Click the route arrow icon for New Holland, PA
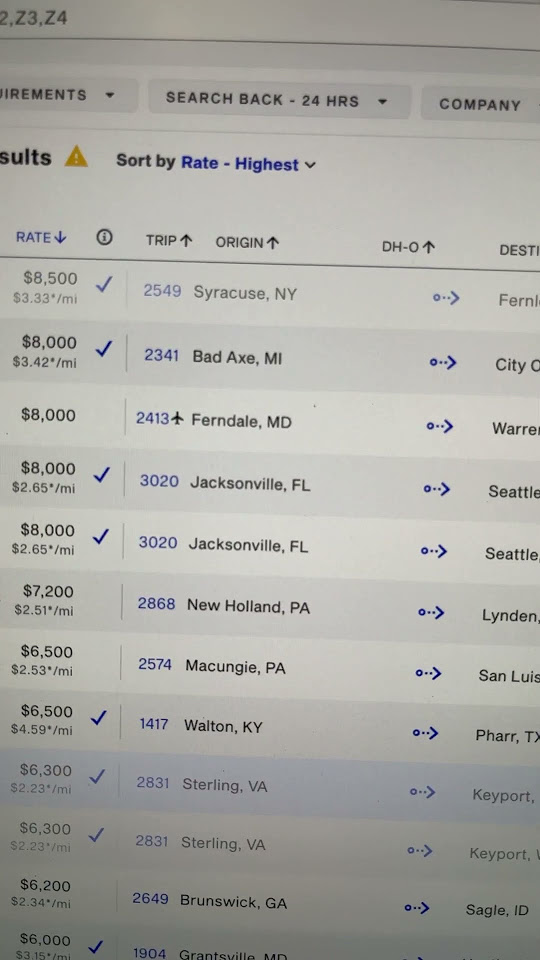 [431, 612]
